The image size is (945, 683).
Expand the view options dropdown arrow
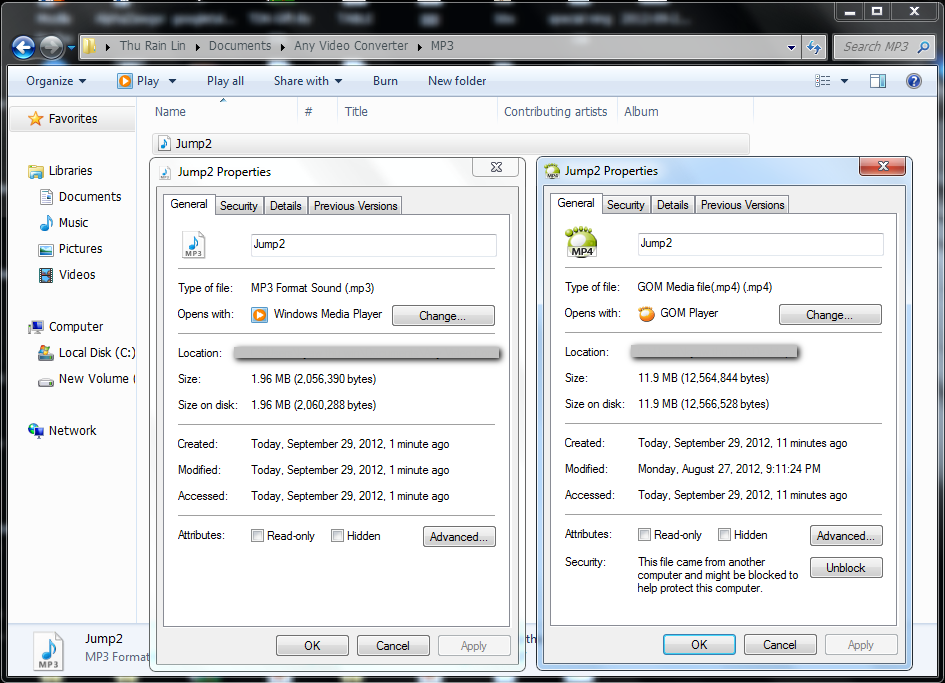(844, 81)
